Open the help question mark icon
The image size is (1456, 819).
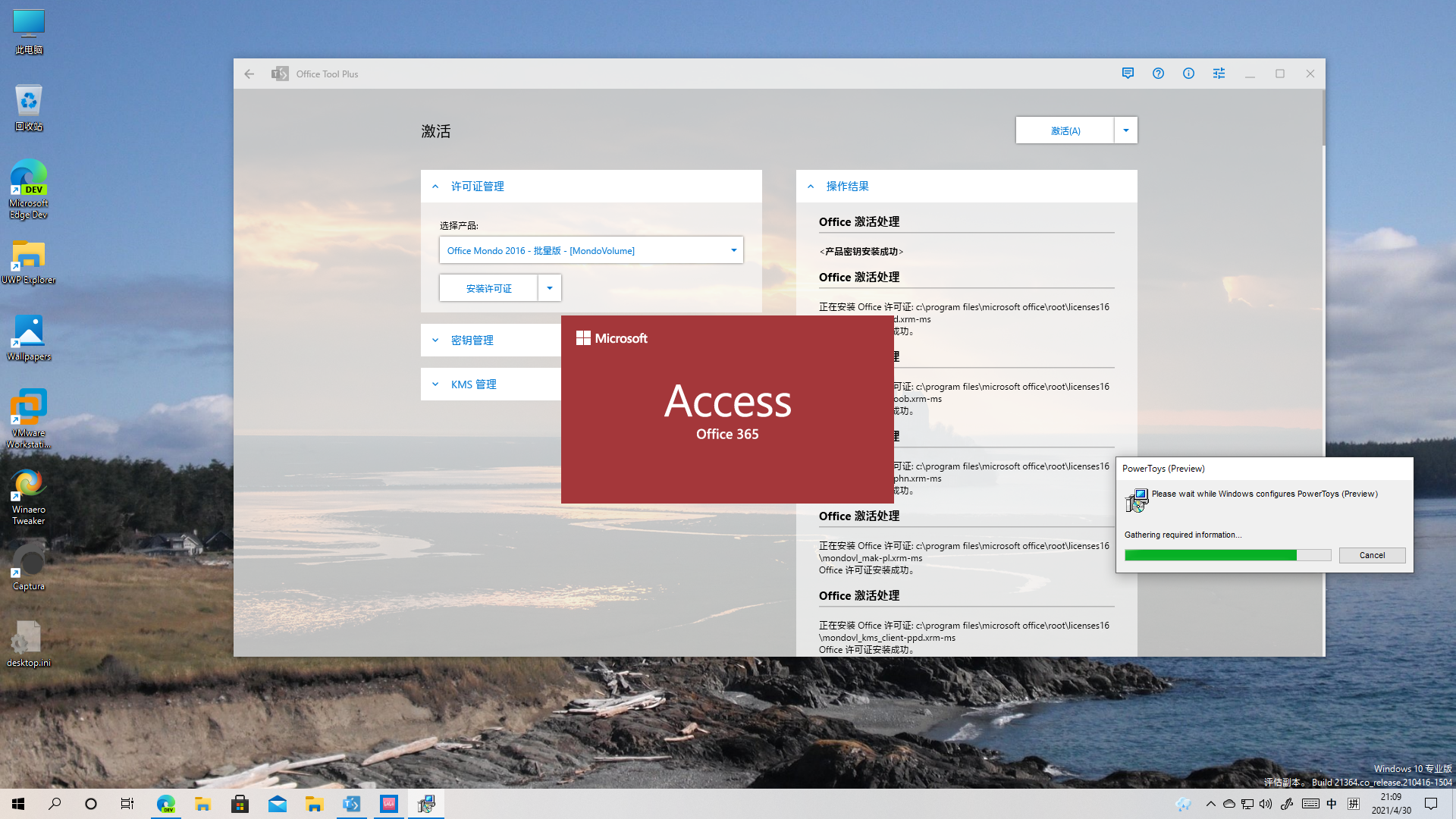coord(1158,74)
